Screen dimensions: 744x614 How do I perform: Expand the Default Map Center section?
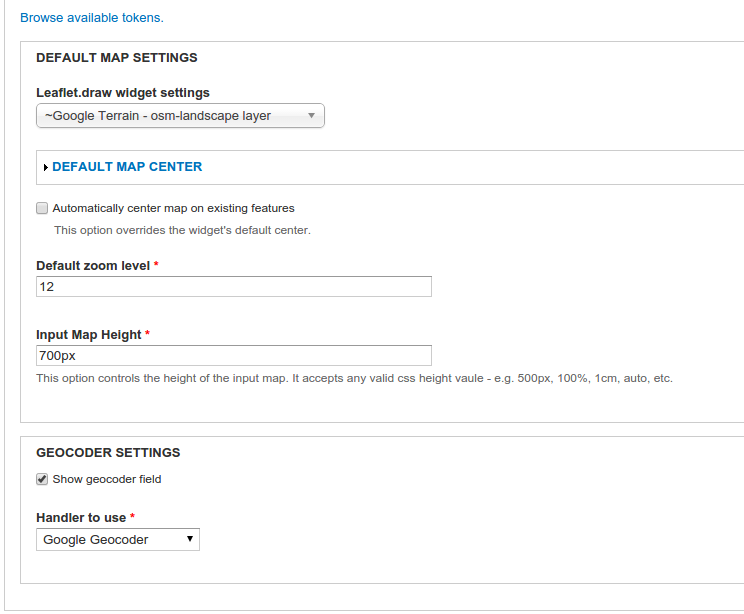click(127, 167)
